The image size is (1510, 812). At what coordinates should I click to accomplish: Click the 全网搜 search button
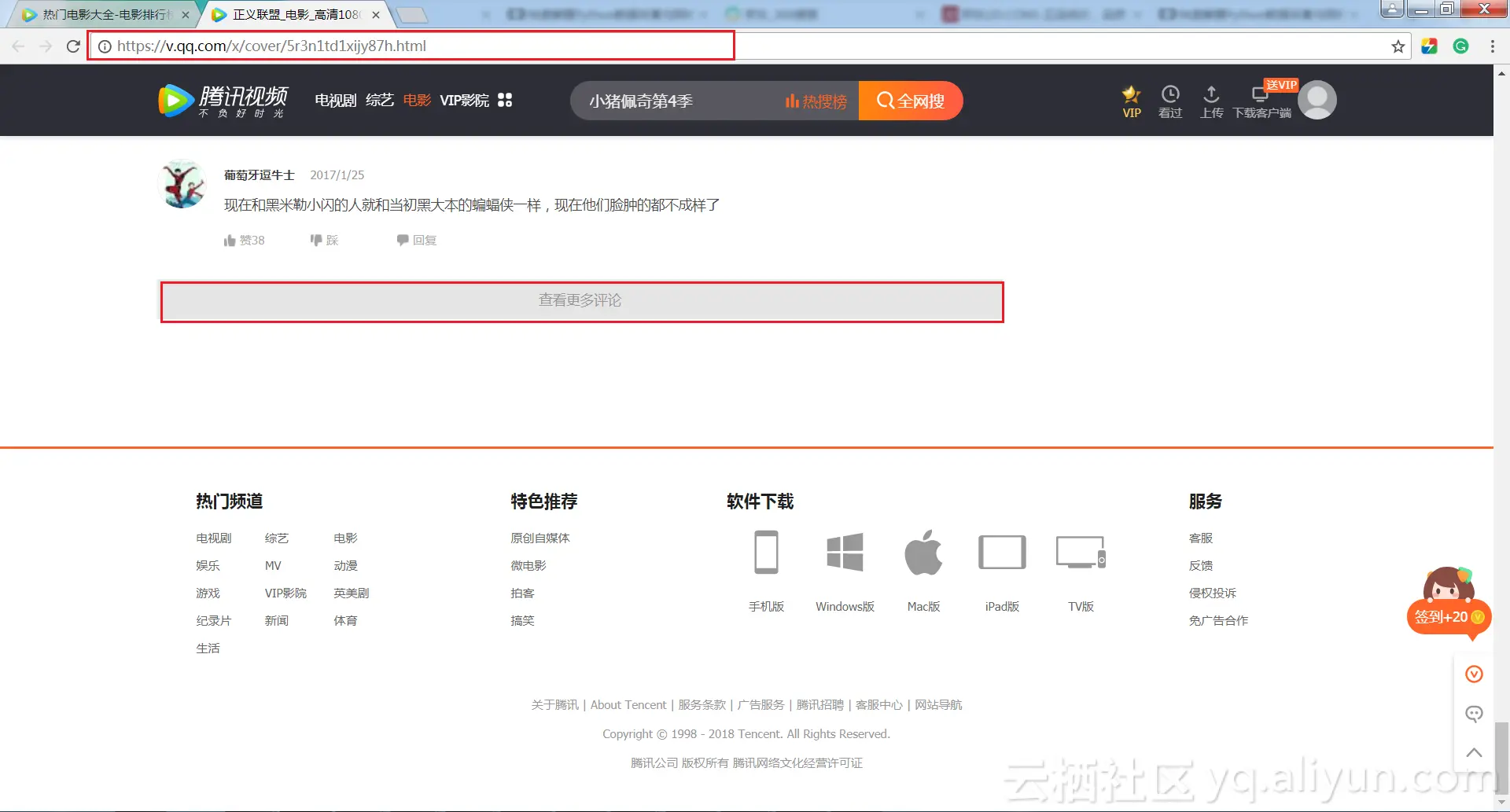911,101
